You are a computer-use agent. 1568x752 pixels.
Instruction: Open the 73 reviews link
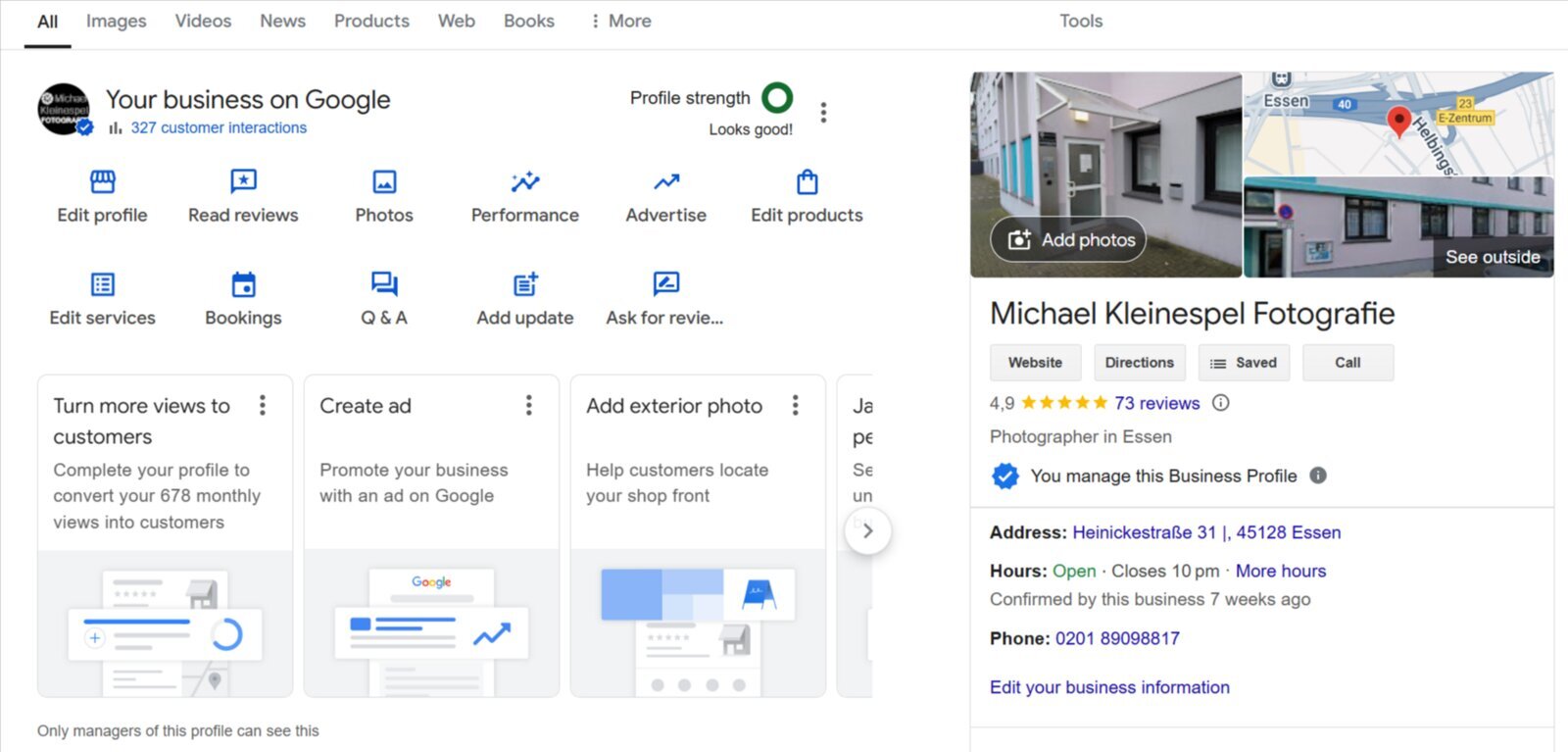1156,403
